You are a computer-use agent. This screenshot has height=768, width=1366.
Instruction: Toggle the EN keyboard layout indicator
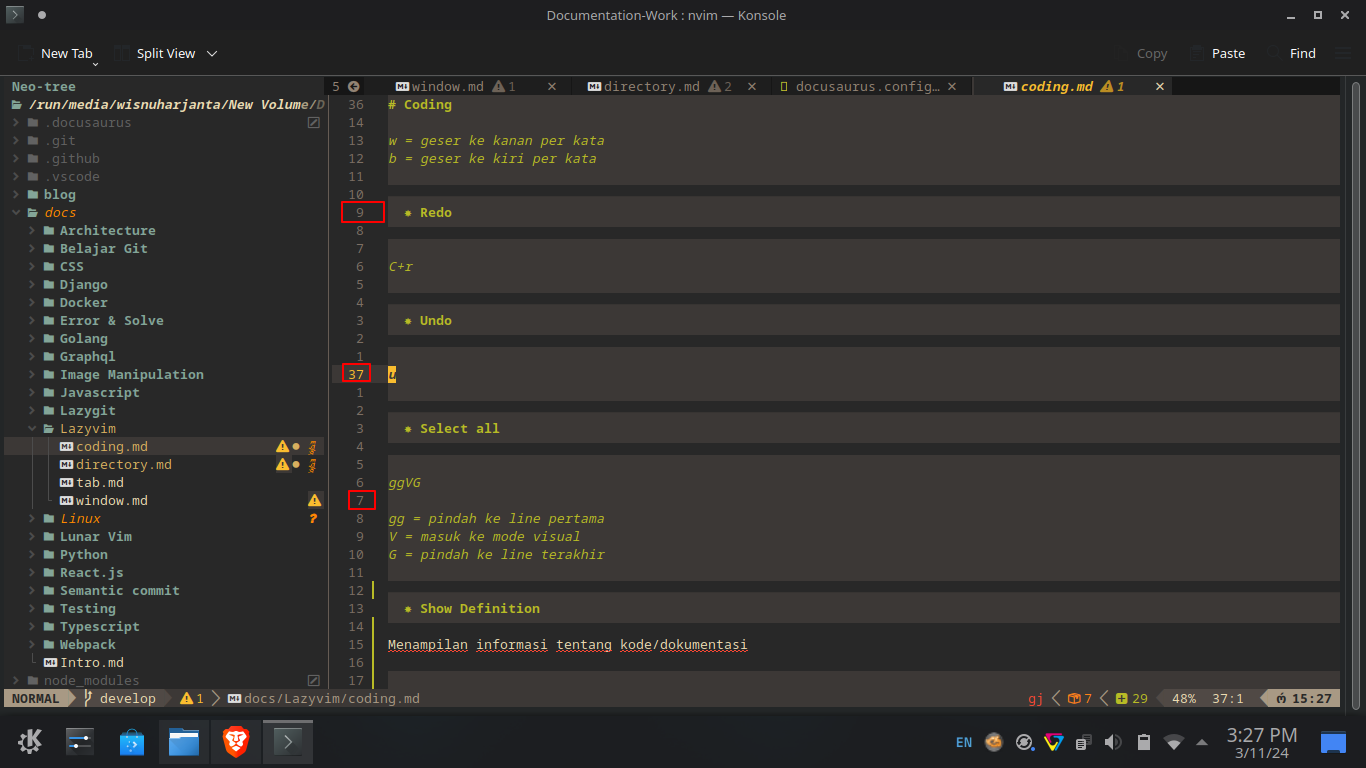[x=963, y=742]
